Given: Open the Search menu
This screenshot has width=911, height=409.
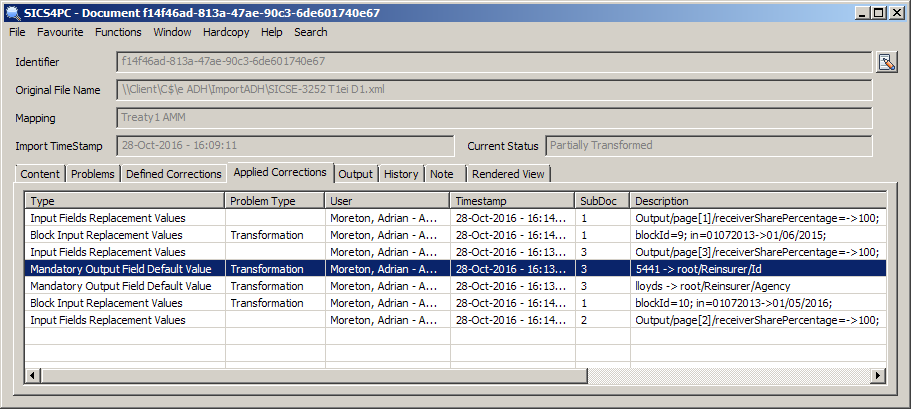Looking at the screenshot, I should pos(311,32).
